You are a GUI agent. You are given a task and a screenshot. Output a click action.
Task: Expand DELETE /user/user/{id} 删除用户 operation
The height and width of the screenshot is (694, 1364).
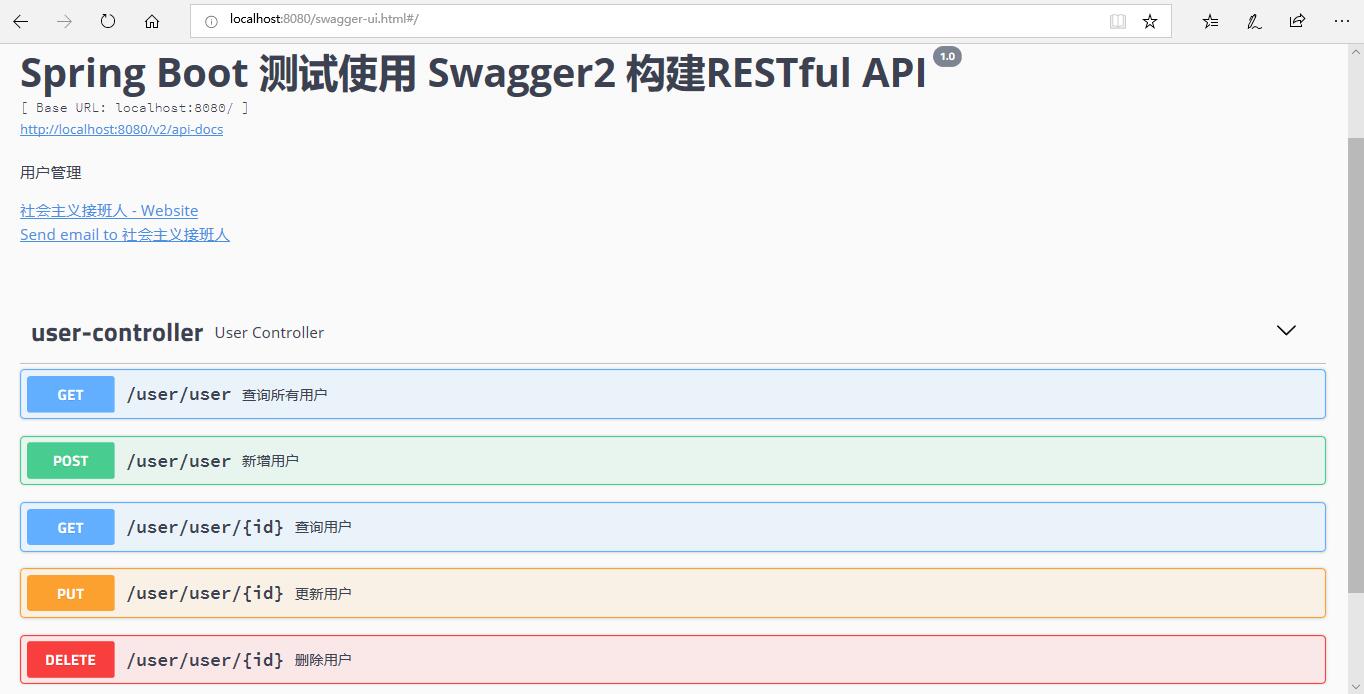pos(673,660)
